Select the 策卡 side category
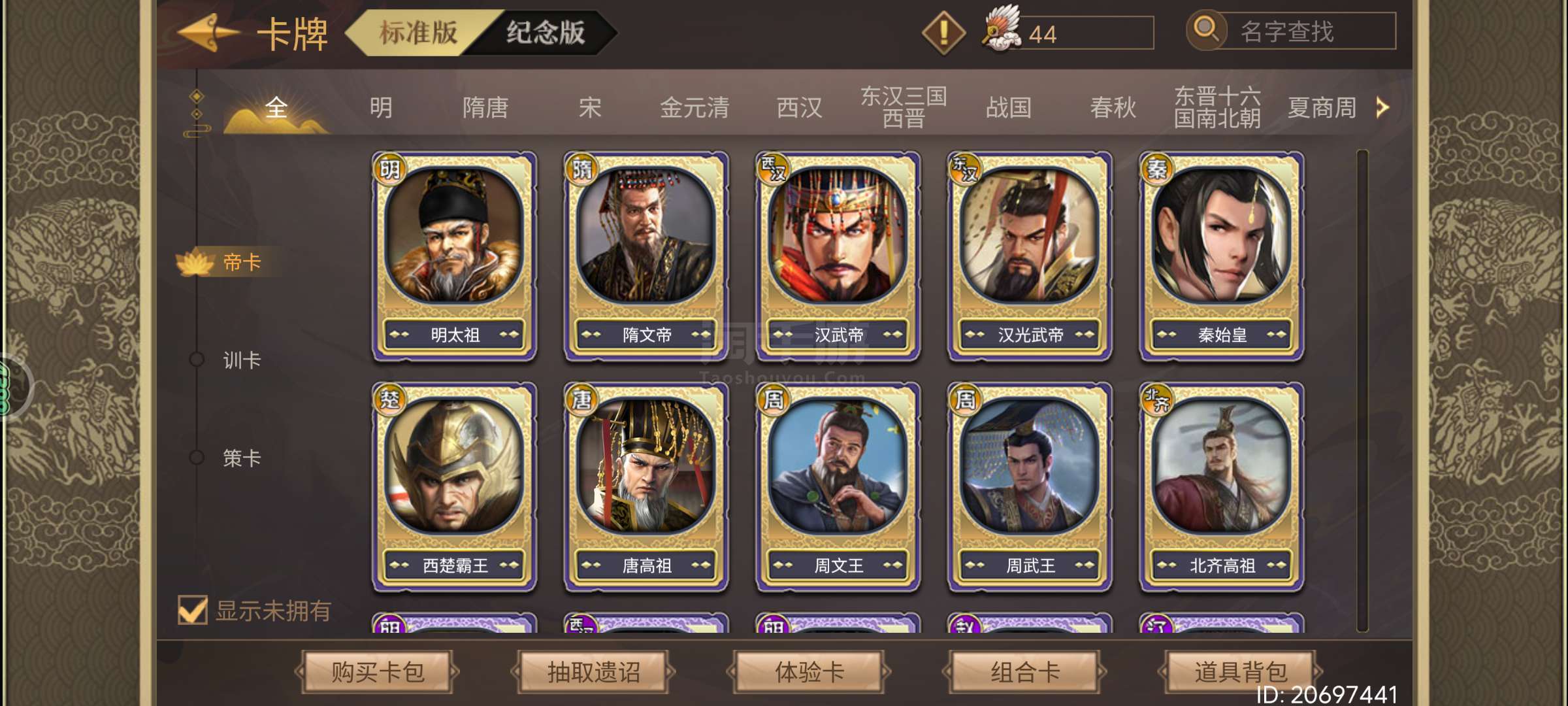 [242, 458]
